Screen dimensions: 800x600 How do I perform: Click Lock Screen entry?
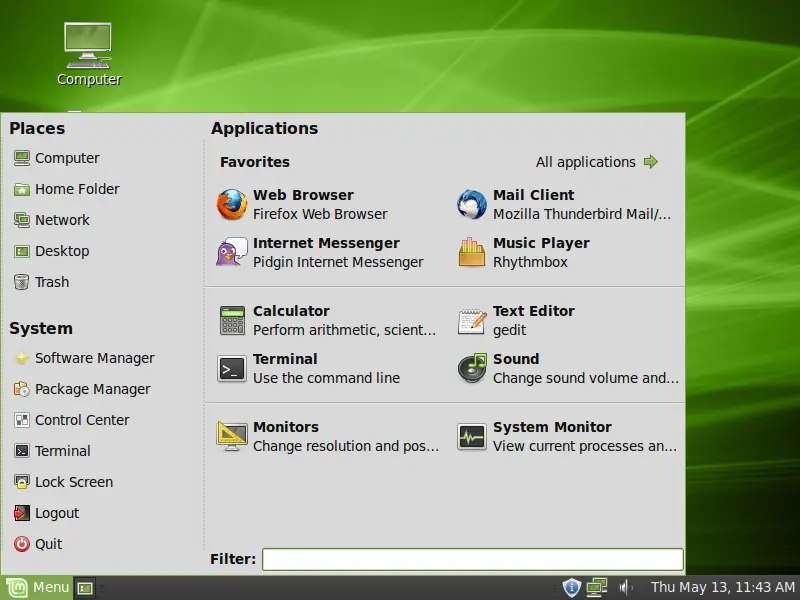[x=73, y=482]
